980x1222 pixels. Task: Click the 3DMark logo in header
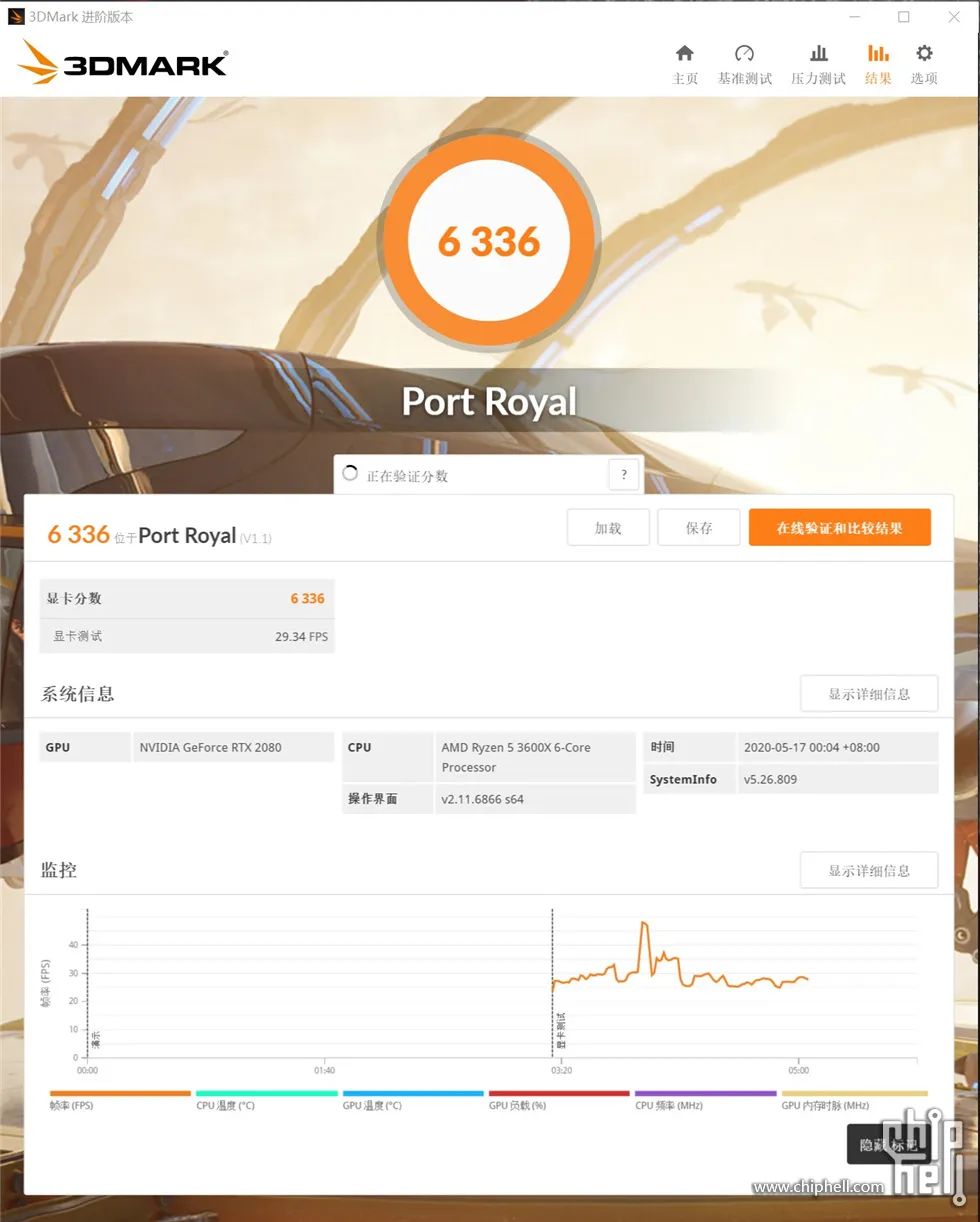pos(122,63)
